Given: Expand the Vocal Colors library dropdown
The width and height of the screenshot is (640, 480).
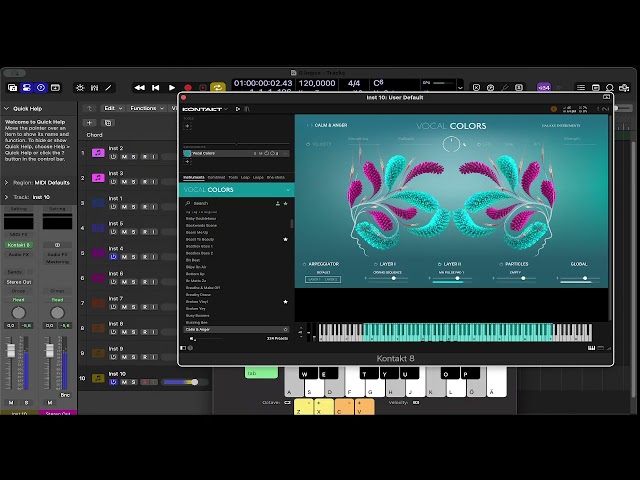Looking at the screenshot, I should click(x=288, y=190).
